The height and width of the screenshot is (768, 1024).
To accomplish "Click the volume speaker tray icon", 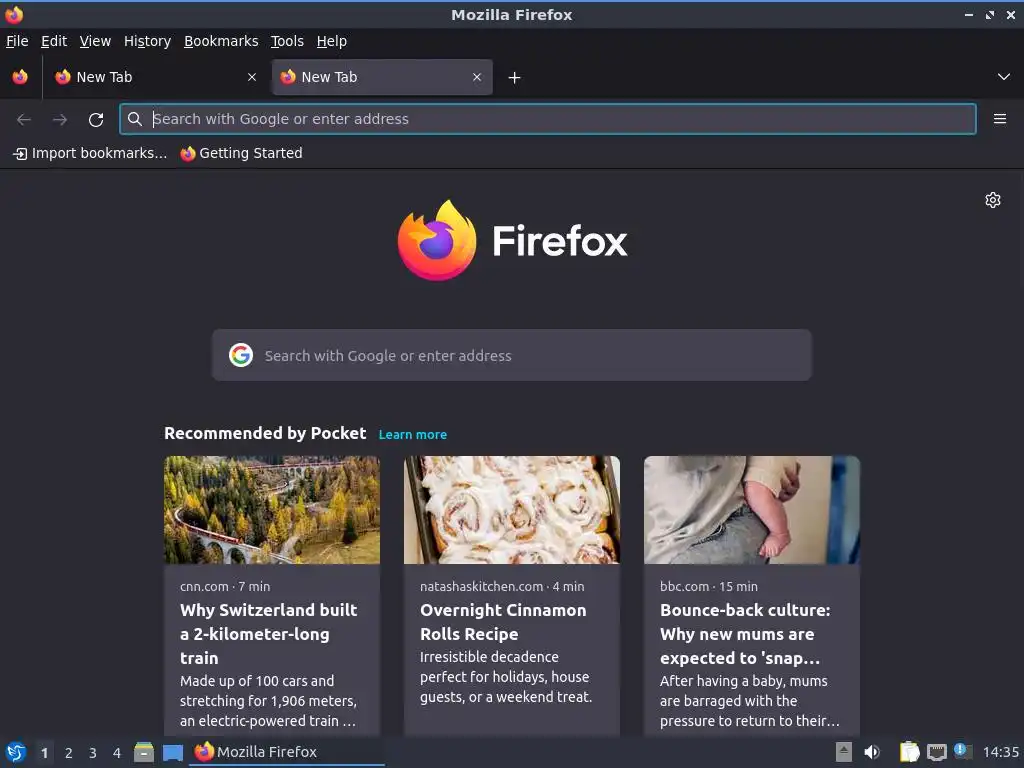I will [x=871, y=752].
